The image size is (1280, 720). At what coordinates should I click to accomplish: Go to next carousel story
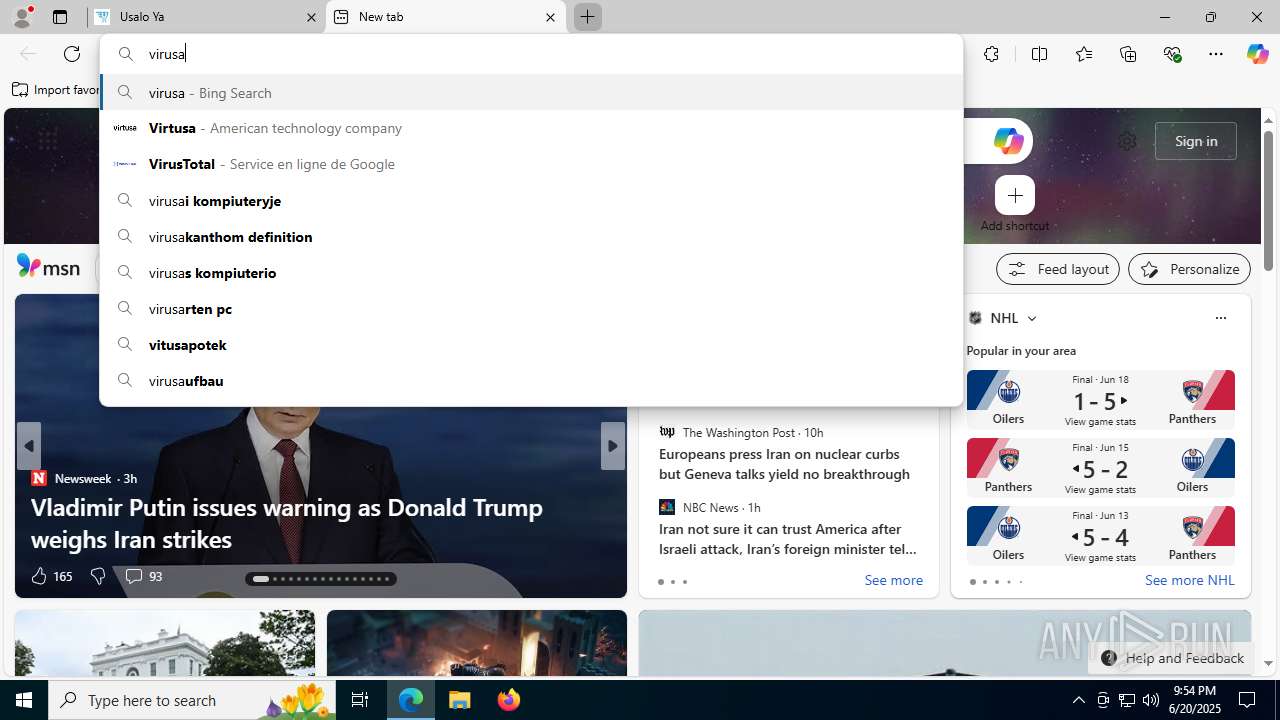[x=612, y=446]
